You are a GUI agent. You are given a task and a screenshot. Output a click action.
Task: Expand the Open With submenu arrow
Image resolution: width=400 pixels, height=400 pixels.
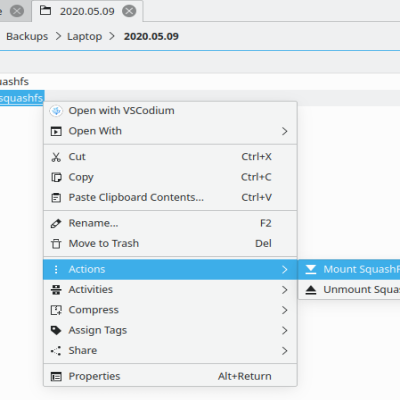284,131
